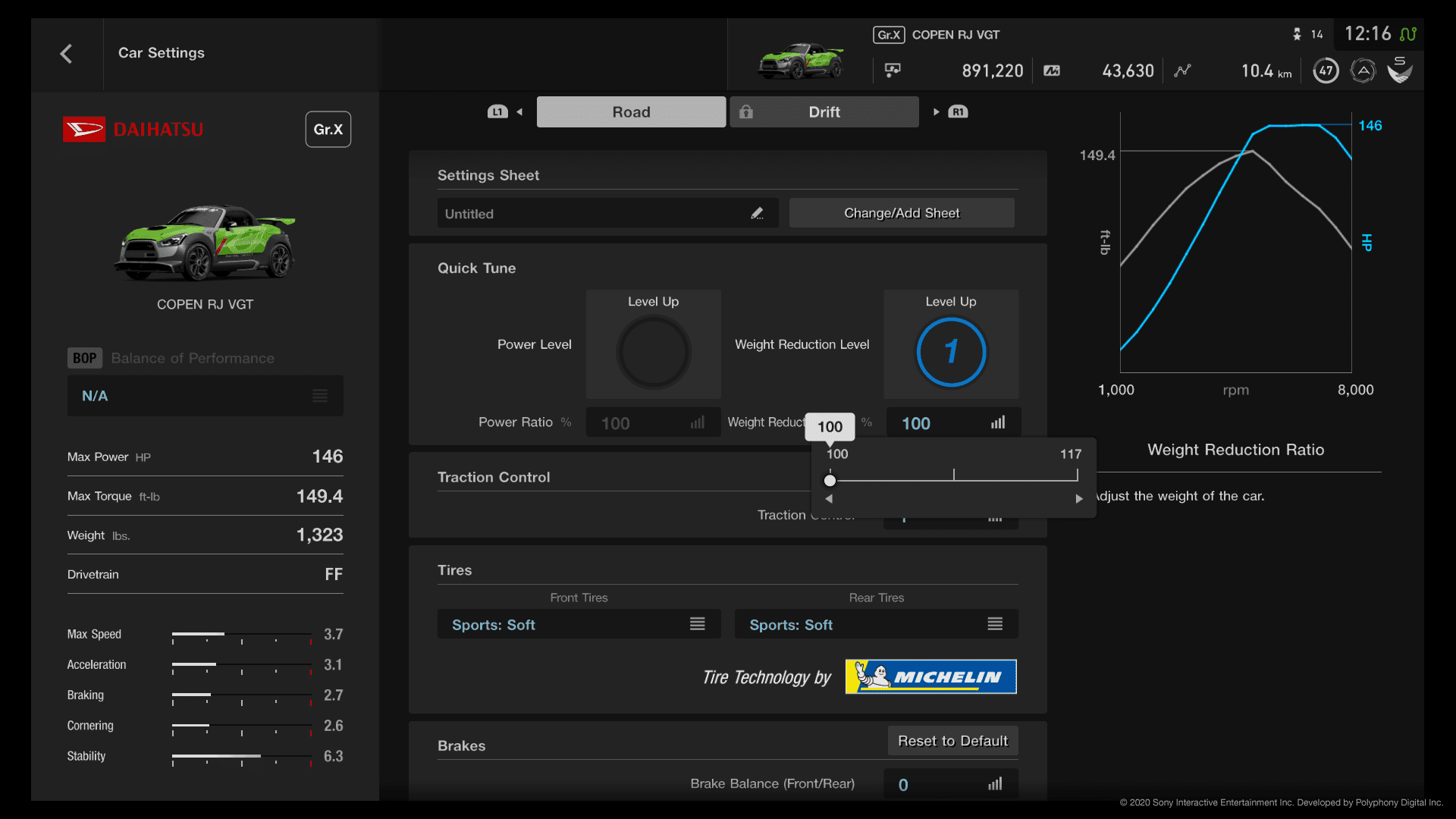Viewport: 1456px width, 819px height.
Task: Click the BOP badge icon
Action: [x=84, y=359]
